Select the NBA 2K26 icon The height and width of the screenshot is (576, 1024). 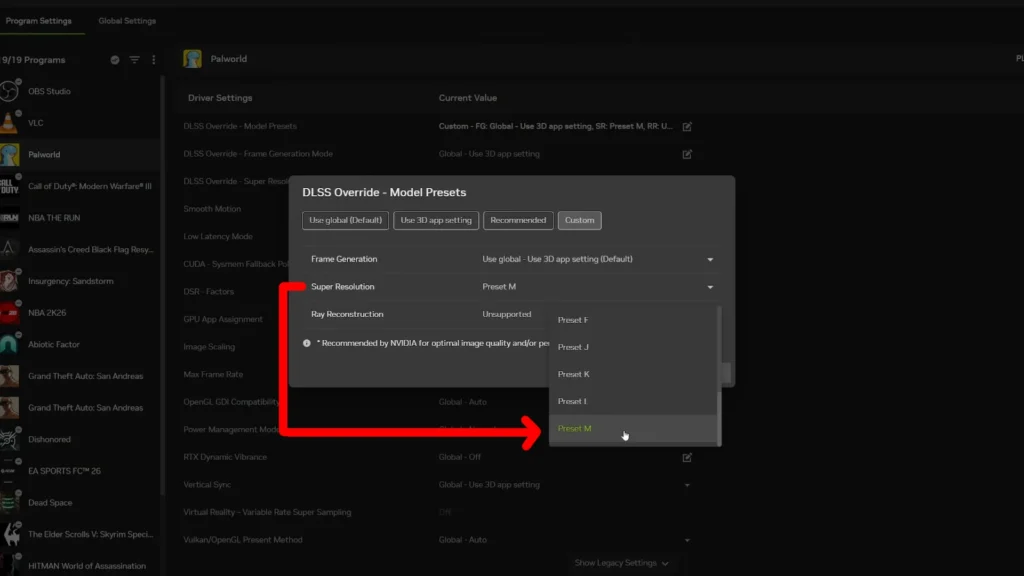[9, 313]
